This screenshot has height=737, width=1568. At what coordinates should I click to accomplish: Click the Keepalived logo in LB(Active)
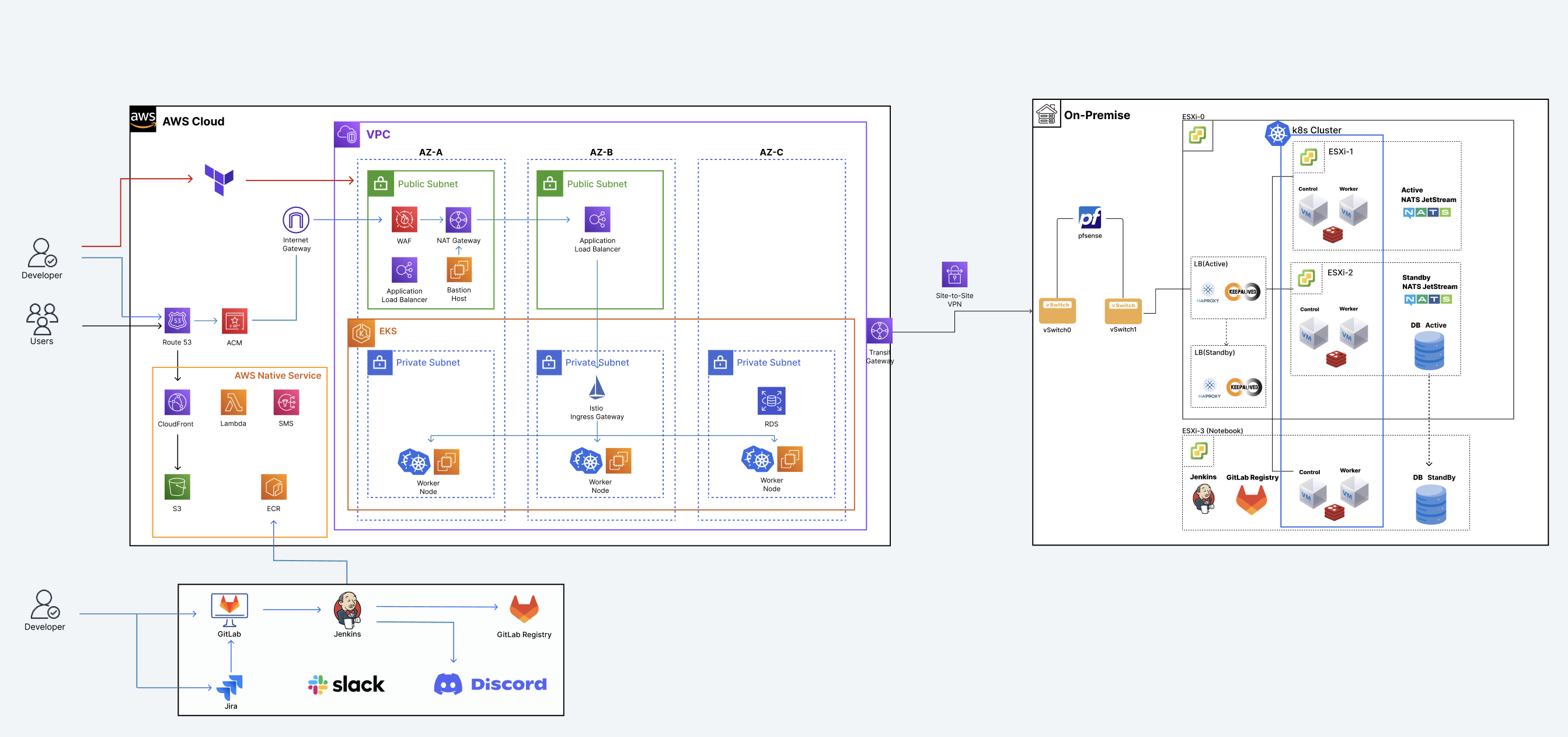pos(1242,292)
